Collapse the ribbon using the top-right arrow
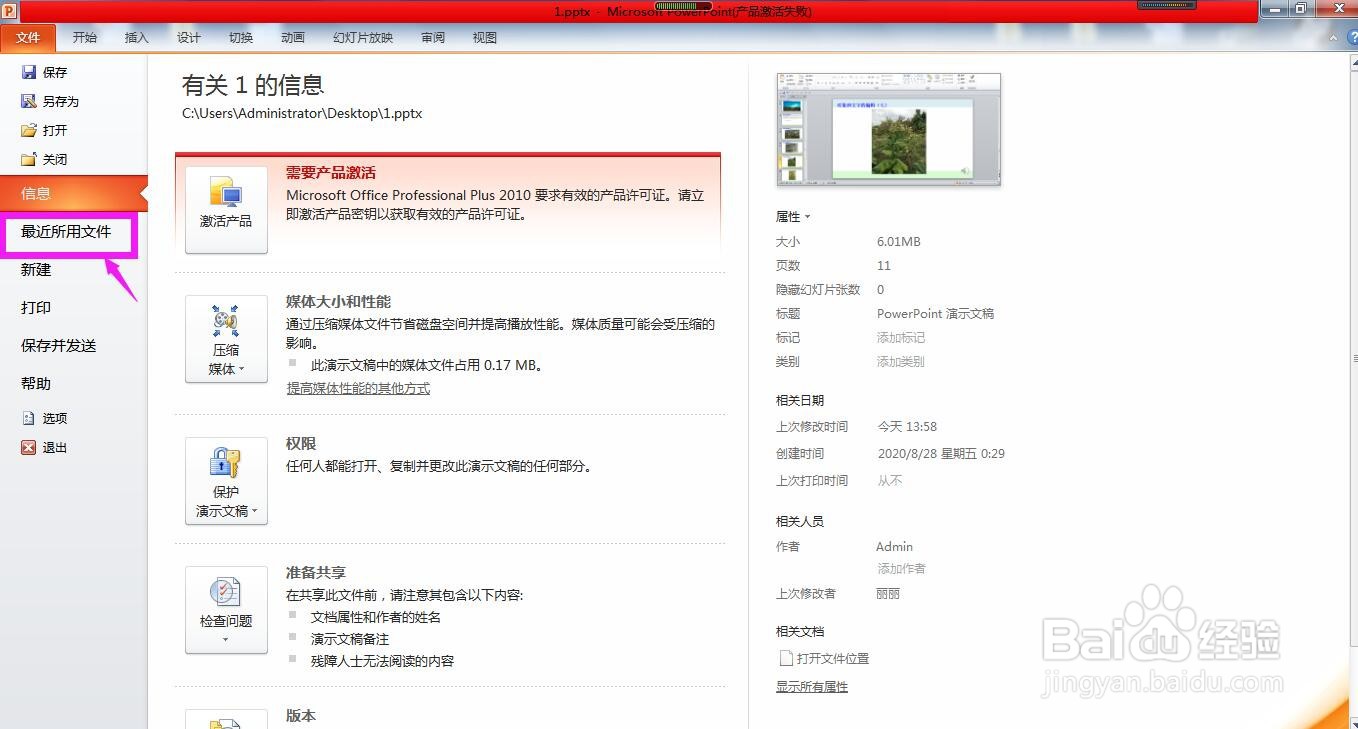1358x729 pixels. [x=1331, y=38]
